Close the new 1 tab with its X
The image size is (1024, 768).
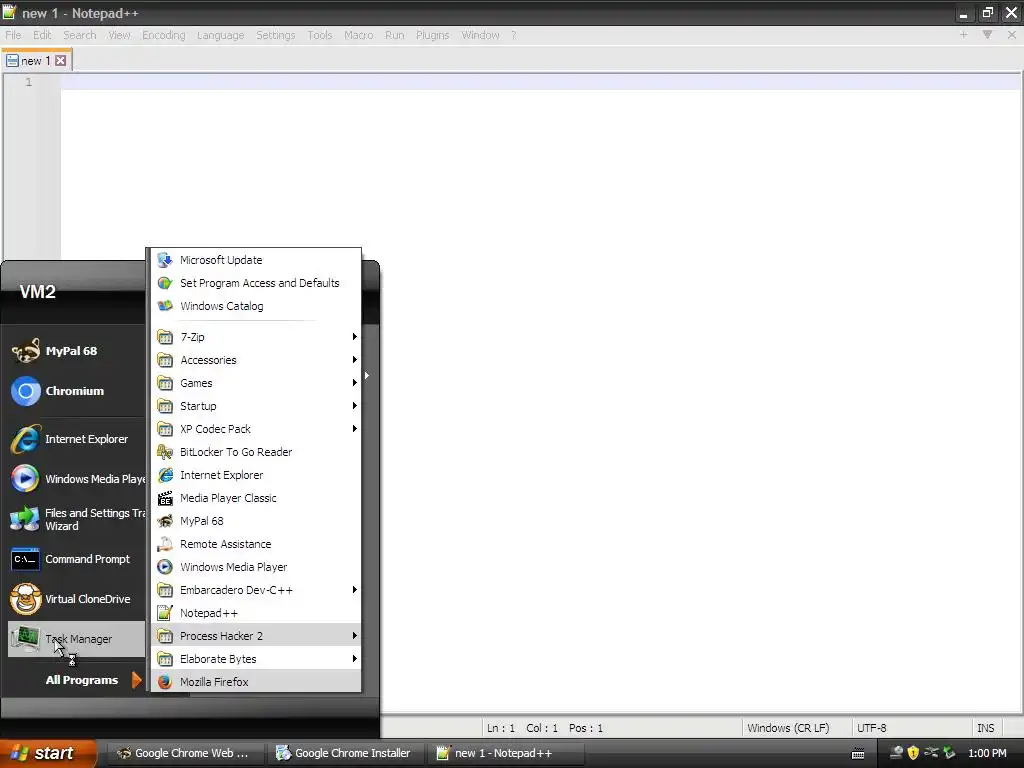(x=60, y=61)
